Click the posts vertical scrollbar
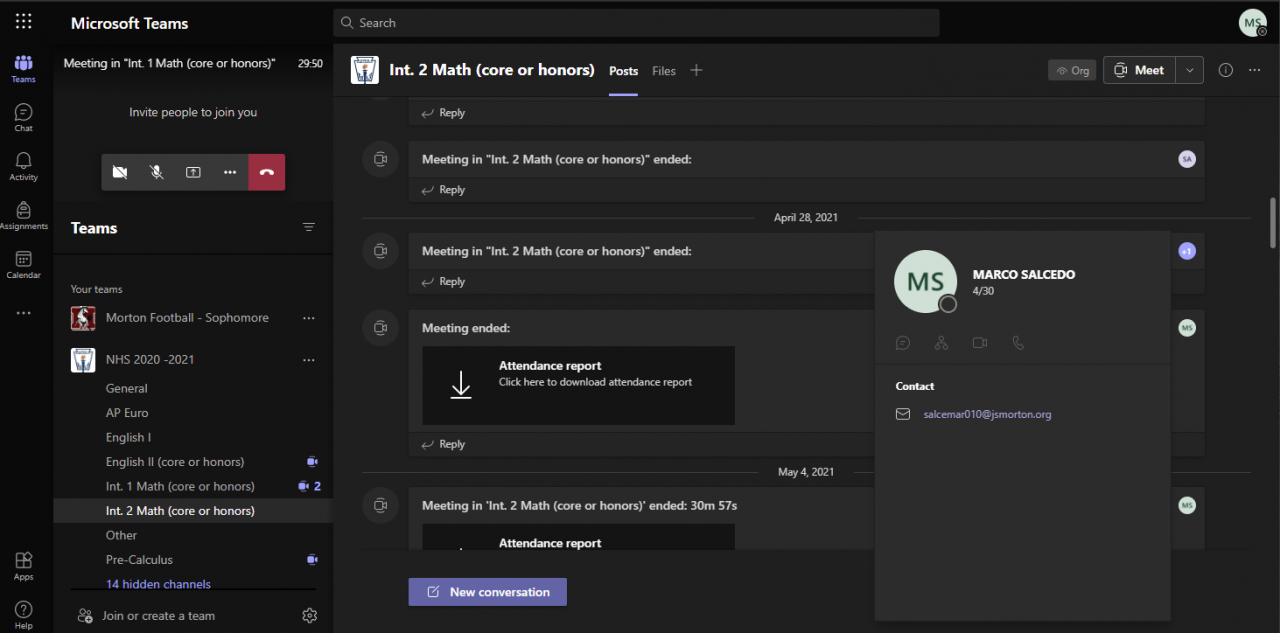This screenshot has width=1280, height=633. click(x=1273, y=222)
